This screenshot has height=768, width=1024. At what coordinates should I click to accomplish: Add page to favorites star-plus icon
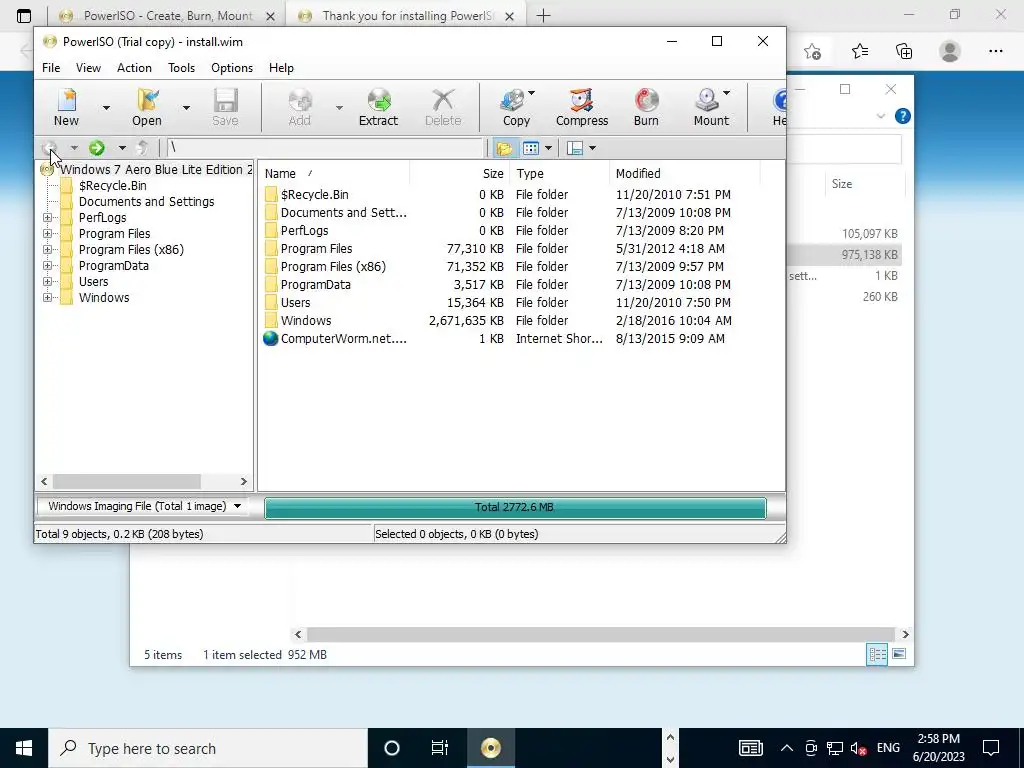(812, 51)
